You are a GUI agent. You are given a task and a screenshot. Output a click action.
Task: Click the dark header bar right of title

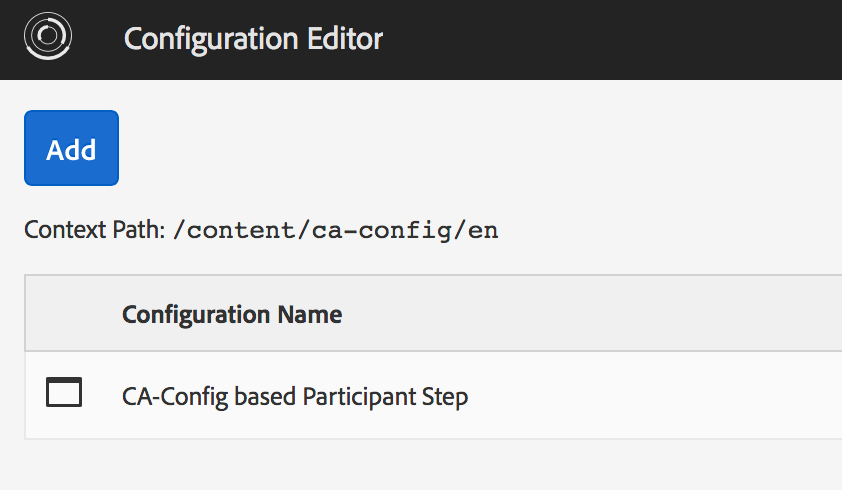620,39
